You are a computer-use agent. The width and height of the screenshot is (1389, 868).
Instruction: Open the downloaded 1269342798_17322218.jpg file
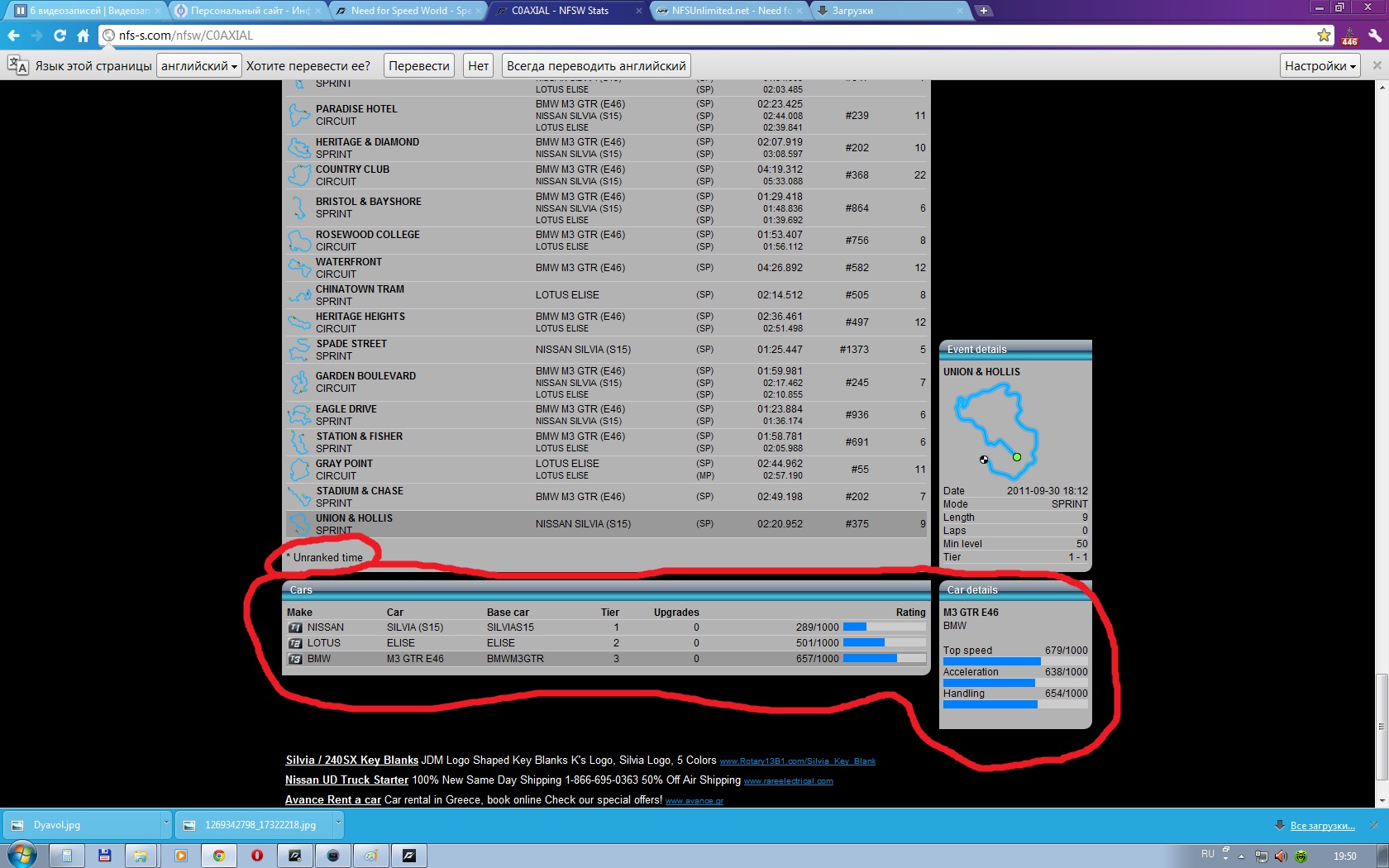255,824
